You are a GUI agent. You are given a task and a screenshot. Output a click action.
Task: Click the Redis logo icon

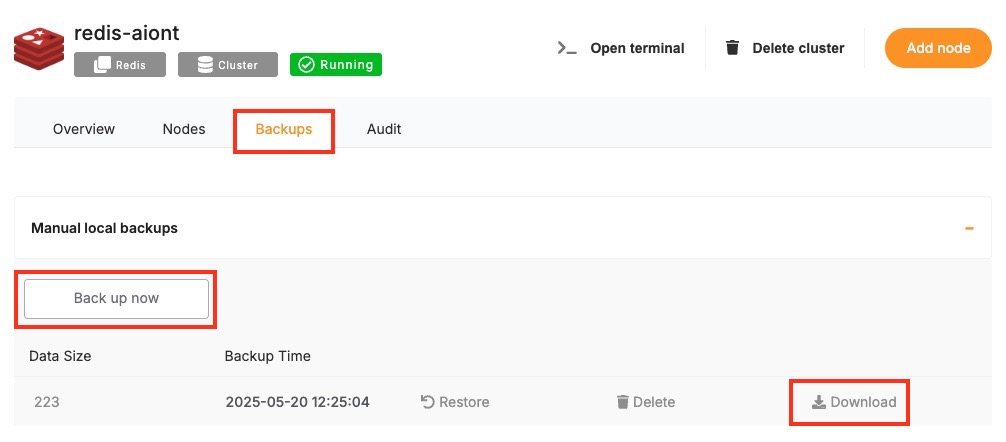click(39, 46)
